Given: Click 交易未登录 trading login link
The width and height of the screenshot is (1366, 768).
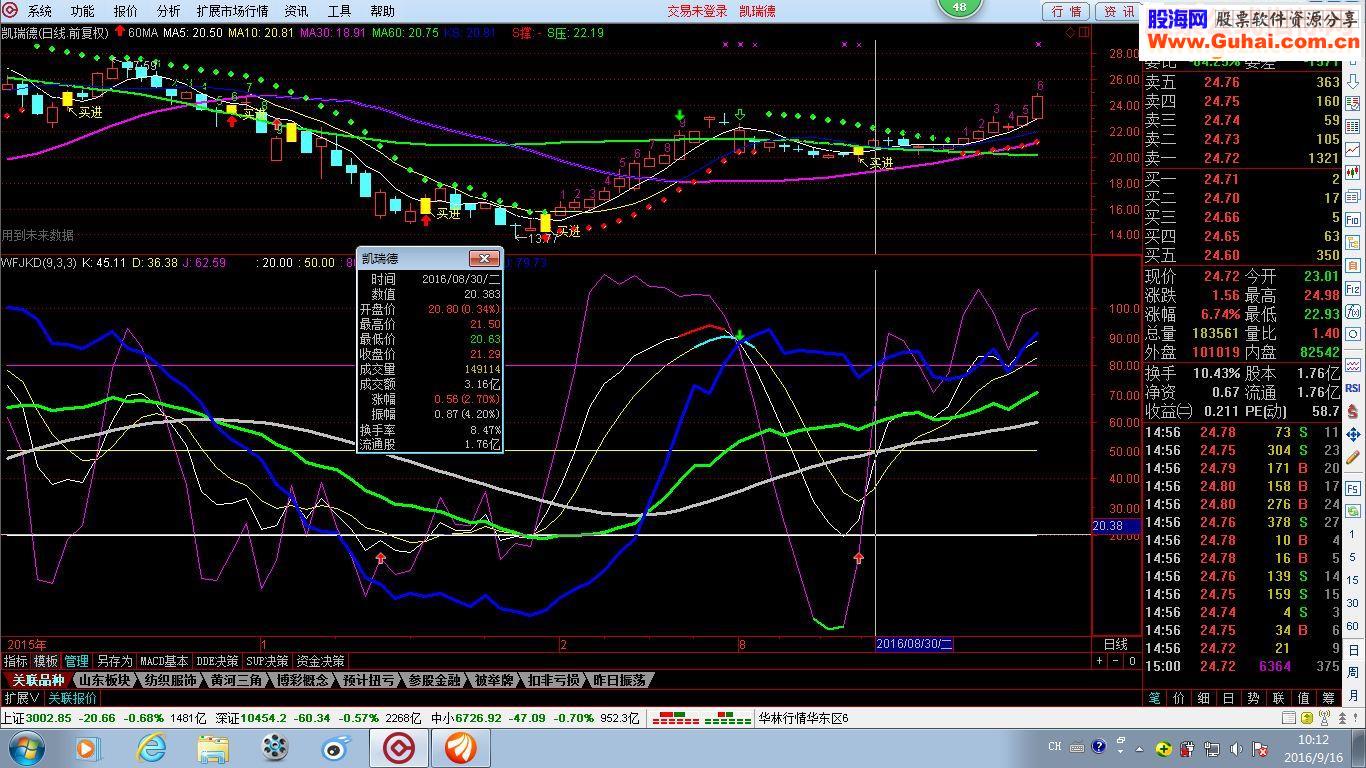Looking at the screenshot, I should [697, 11].
